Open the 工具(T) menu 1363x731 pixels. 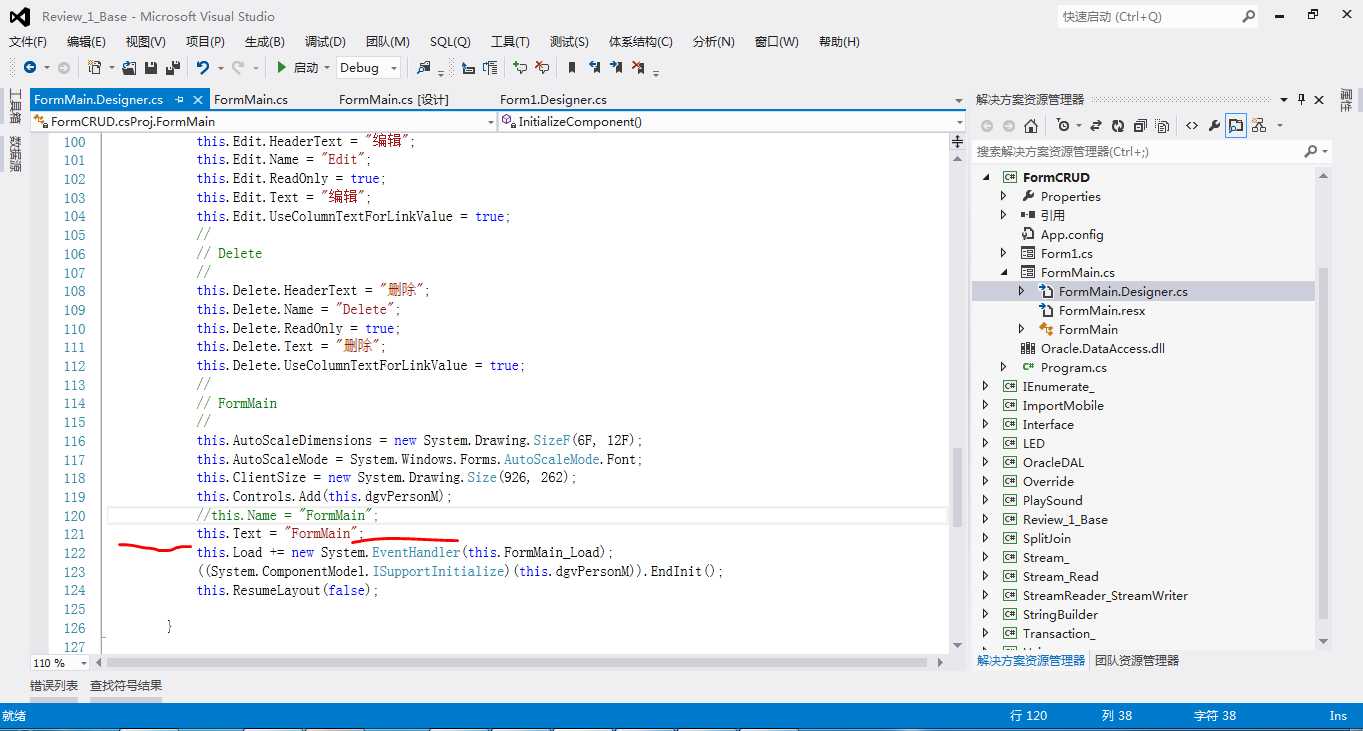pos(510,41)
